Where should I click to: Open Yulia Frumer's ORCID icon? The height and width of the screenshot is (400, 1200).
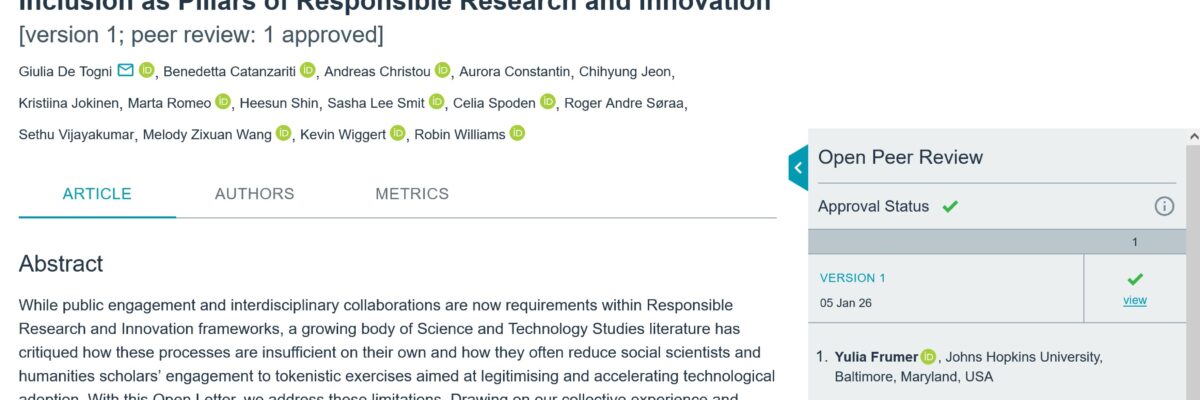(x=928, y=357)
